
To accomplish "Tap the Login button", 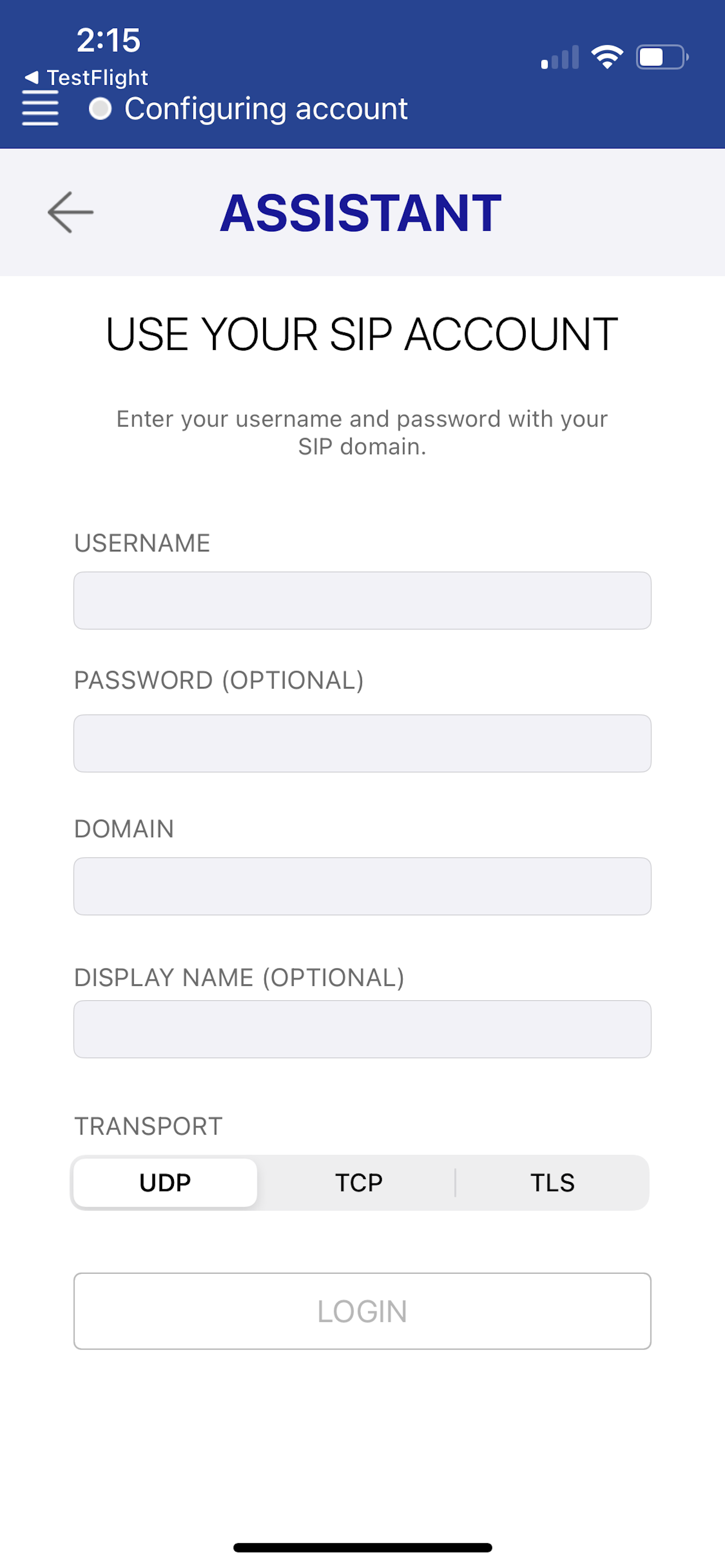I will [x=362, y=1311].
